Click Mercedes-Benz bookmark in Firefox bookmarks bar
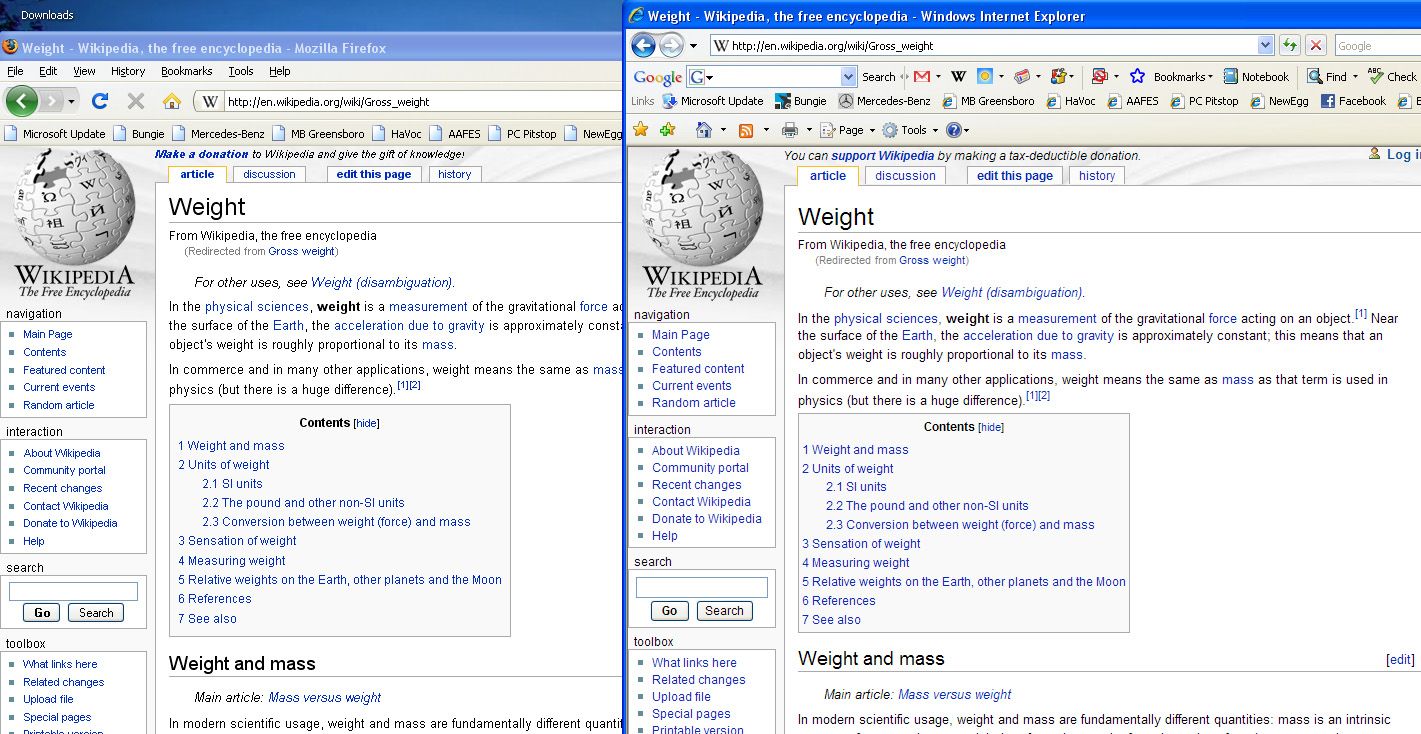 tap(217, 133)
